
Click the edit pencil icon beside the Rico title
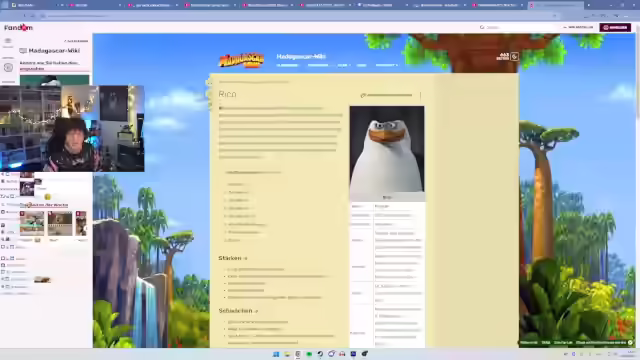(x=363, y=95)
